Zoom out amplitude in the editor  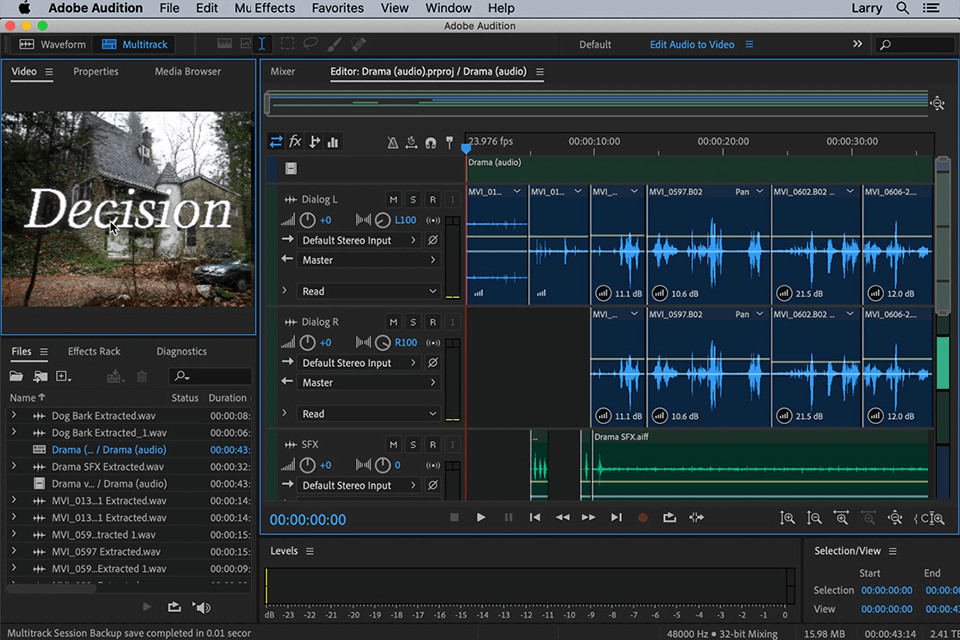(x=814, y=518)
